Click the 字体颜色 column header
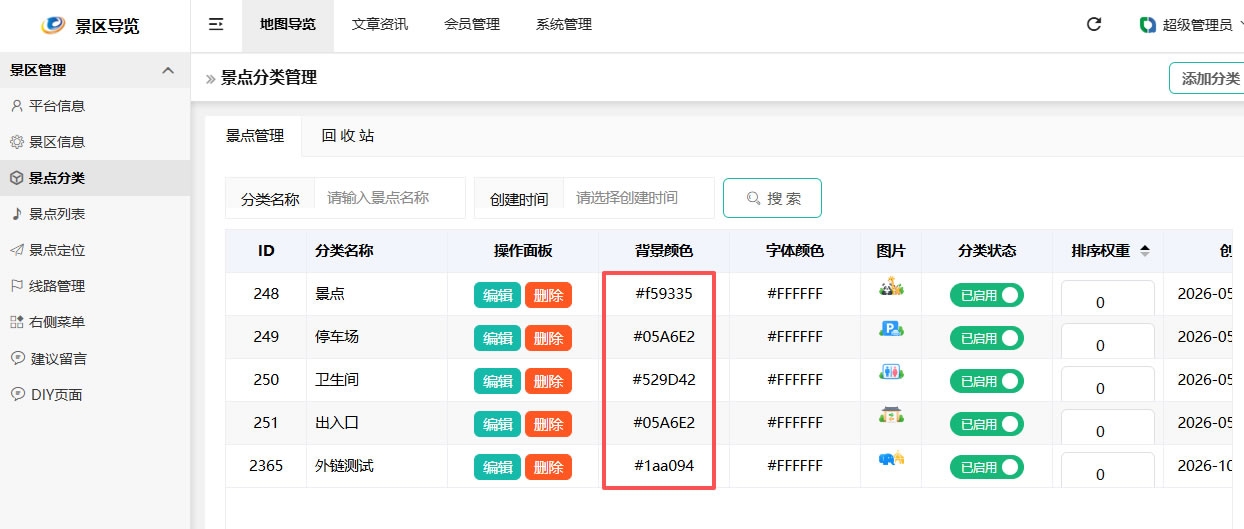Viewport: 1244px width, 529px height. tap(795, 251)
